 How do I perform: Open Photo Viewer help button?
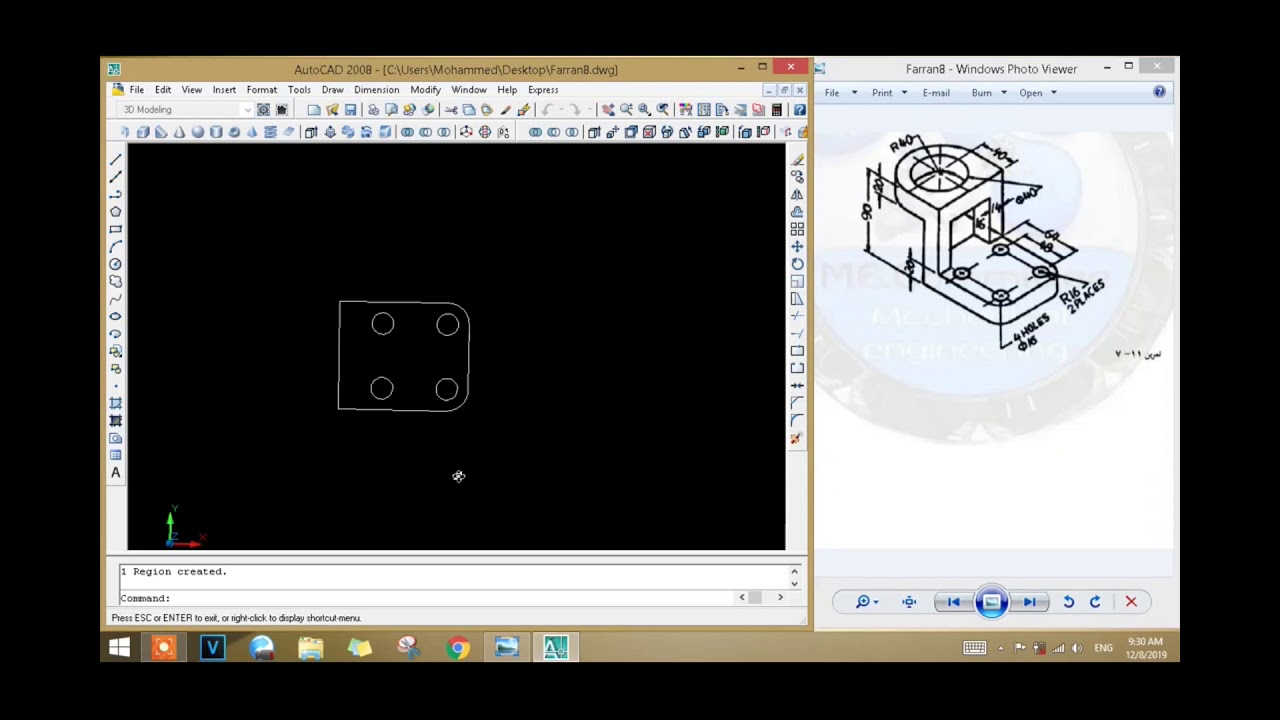[x=1159, y=92]
